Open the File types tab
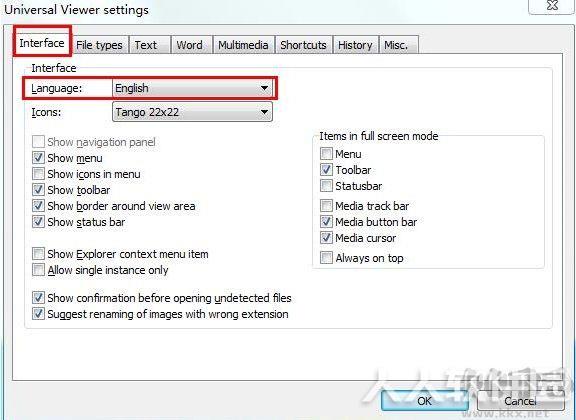The image size is (576, 420). 99,45
